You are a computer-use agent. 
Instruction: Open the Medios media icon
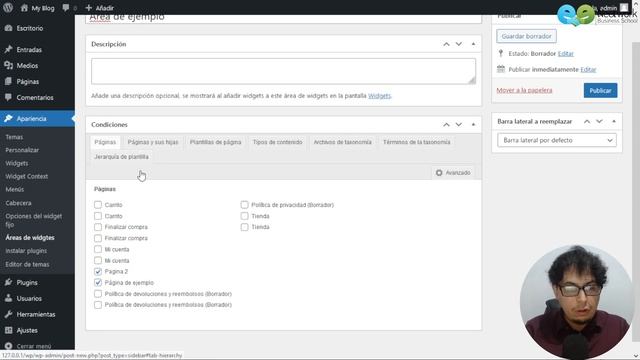pyautogui.click(x=8, y=65)
